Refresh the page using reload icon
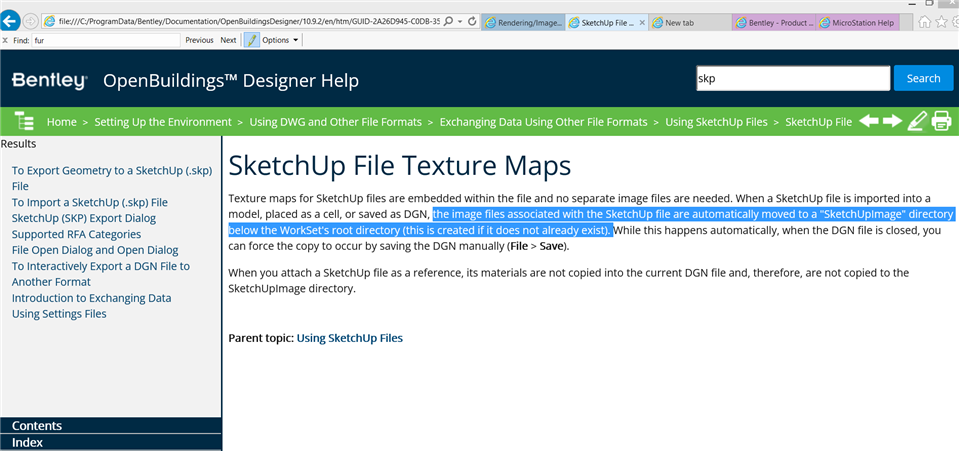The image size is (959, 451). (472, 21)
